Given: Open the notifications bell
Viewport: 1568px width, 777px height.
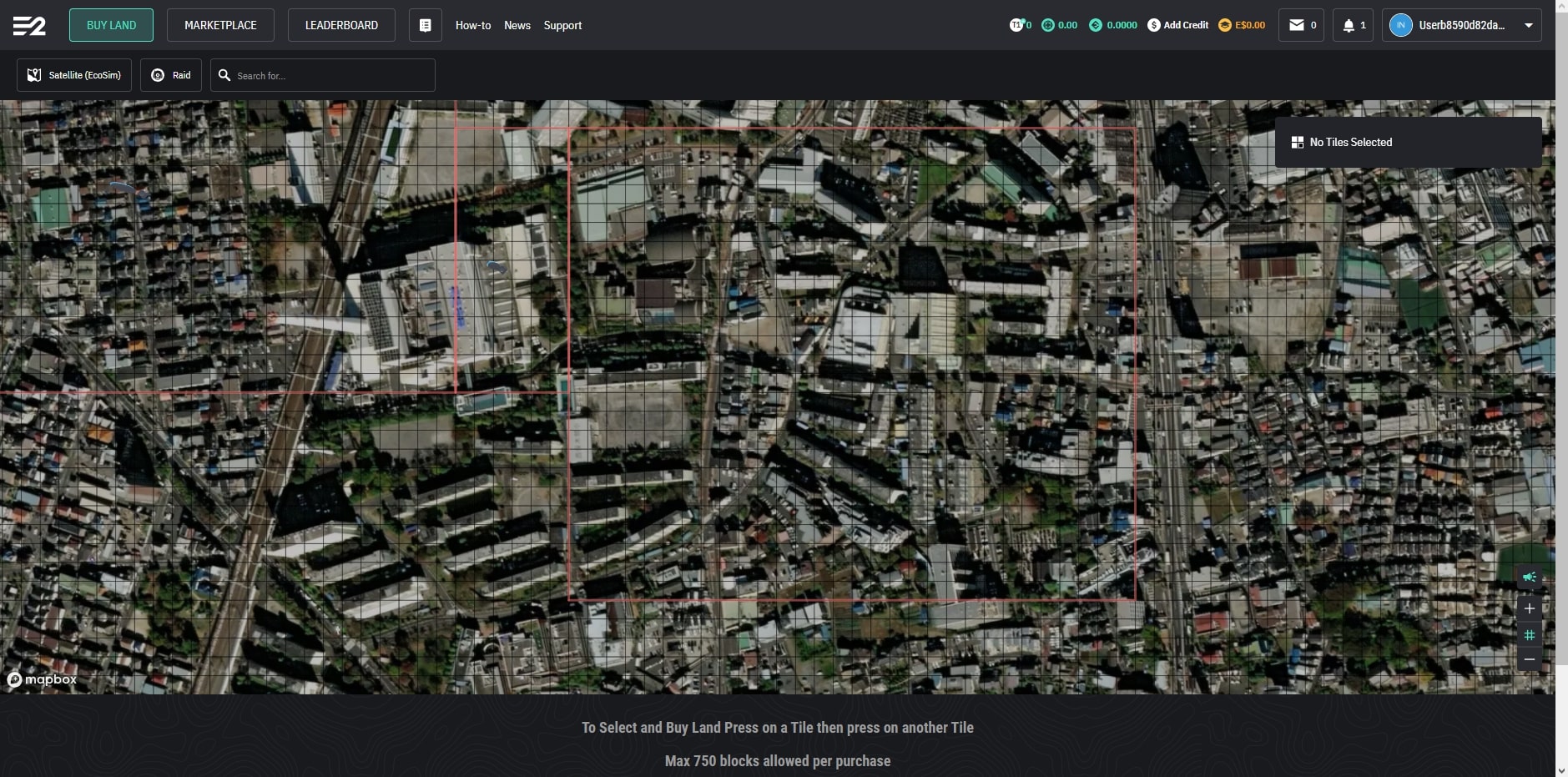Looking at the screenshot, I should point(1349,25).
